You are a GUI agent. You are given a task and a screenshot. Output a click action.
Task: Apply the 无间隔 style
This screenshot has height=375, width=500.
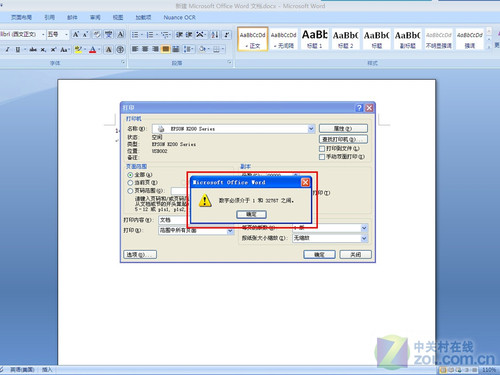(x=284, y=39)
